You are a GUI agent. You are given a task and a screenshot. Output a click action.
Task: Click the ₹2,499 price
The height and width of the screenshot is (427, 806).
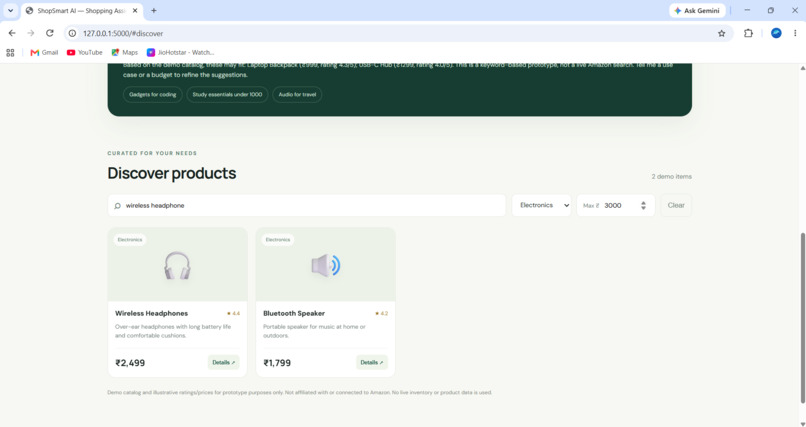click(x=130, y=363)
